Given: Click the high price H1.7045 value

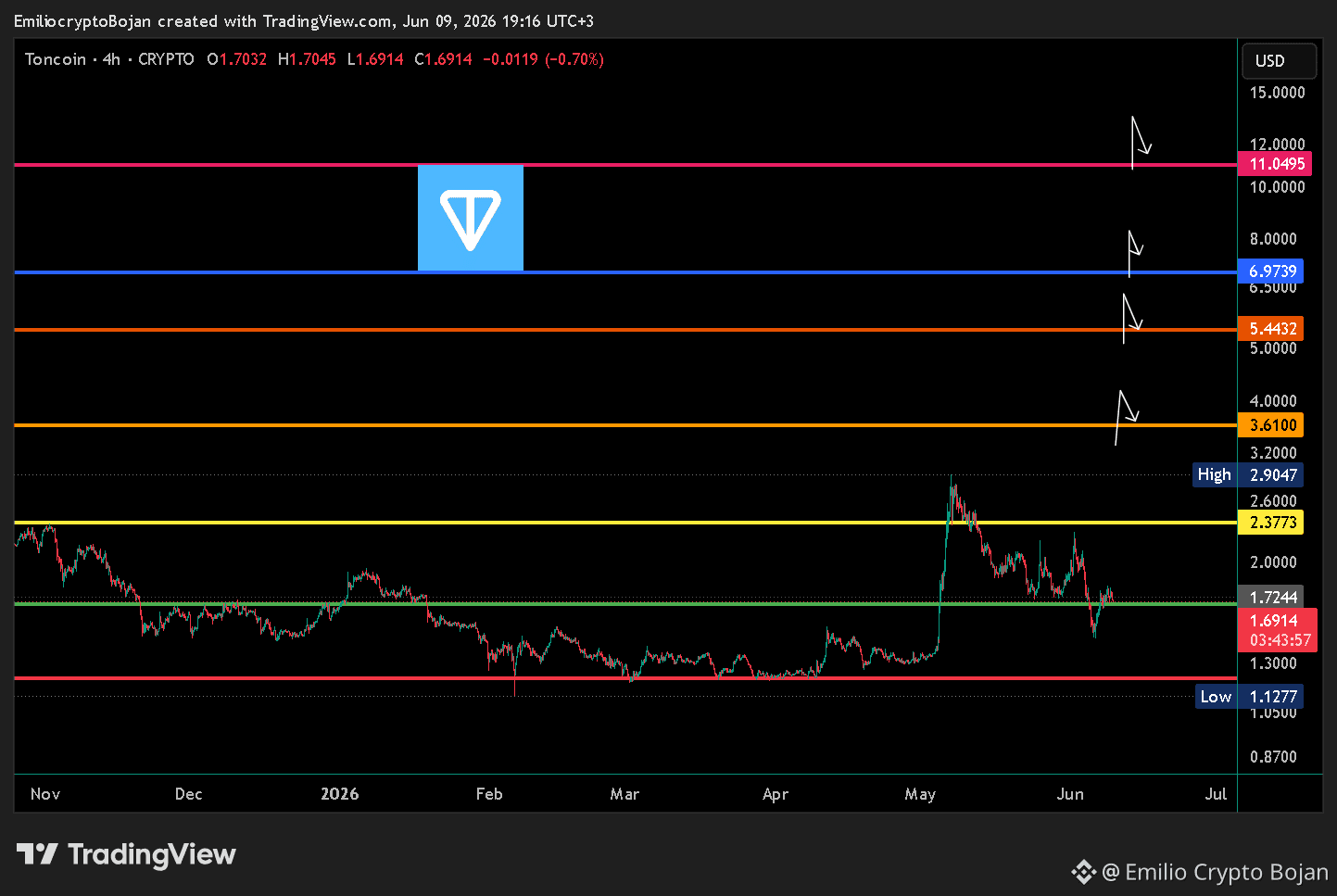Looking at the screenshot, I should [307, 59].
